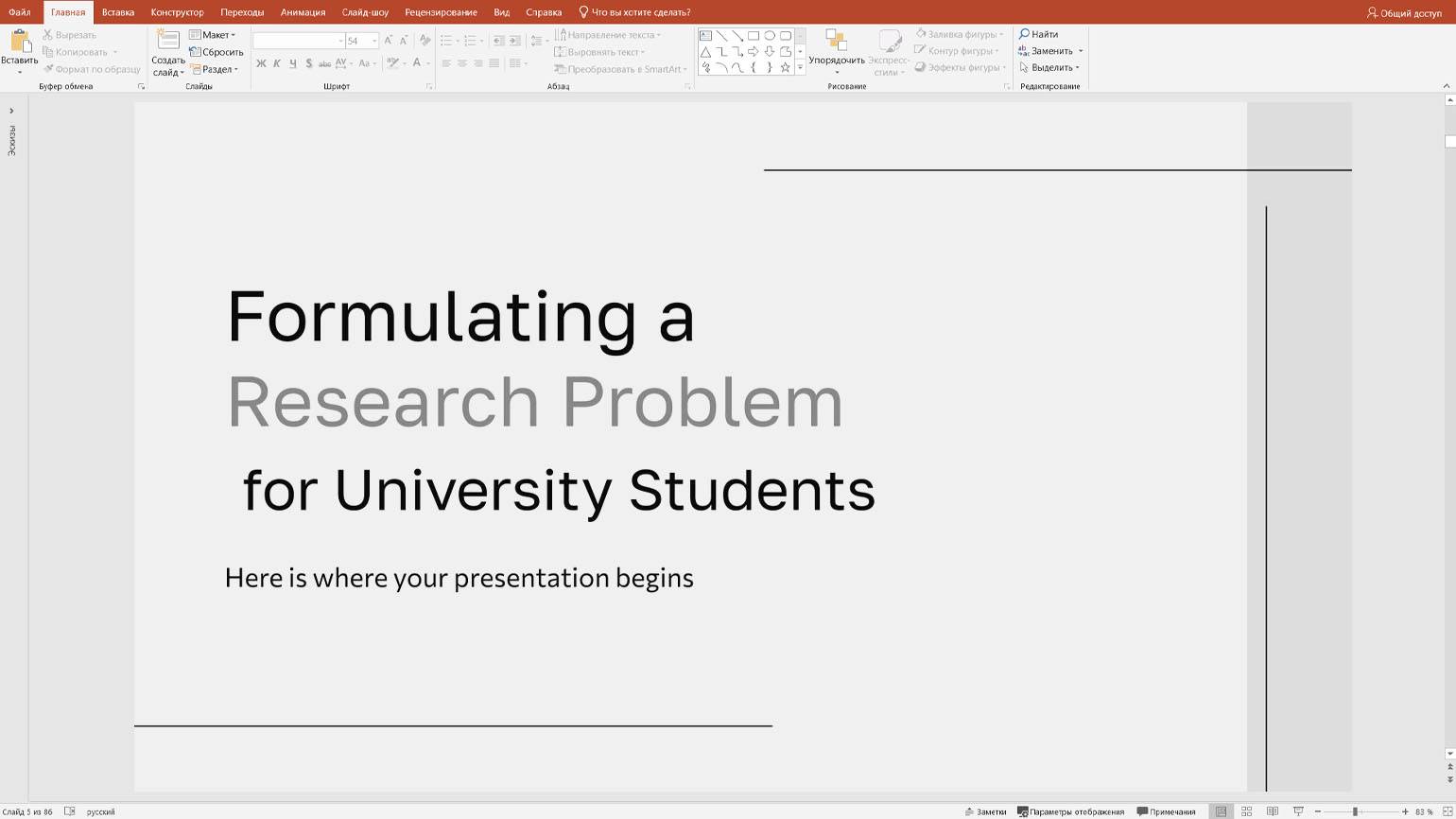The image size is (1456, 819).
Task: Open the Макет layout dropdown
Action: (213, 35)
